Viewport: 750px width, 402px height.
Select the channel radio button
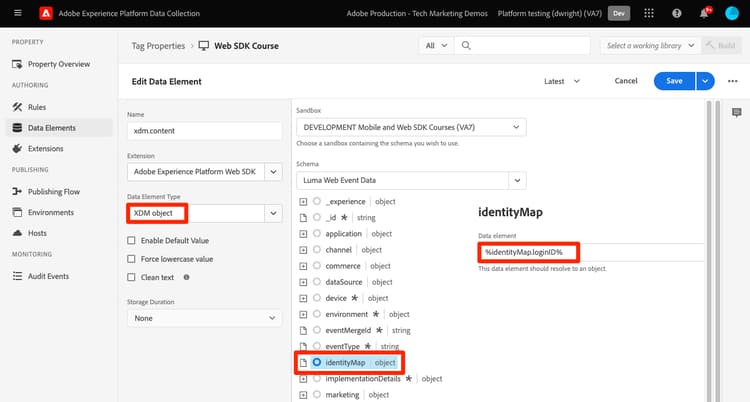tap(317, 250)
